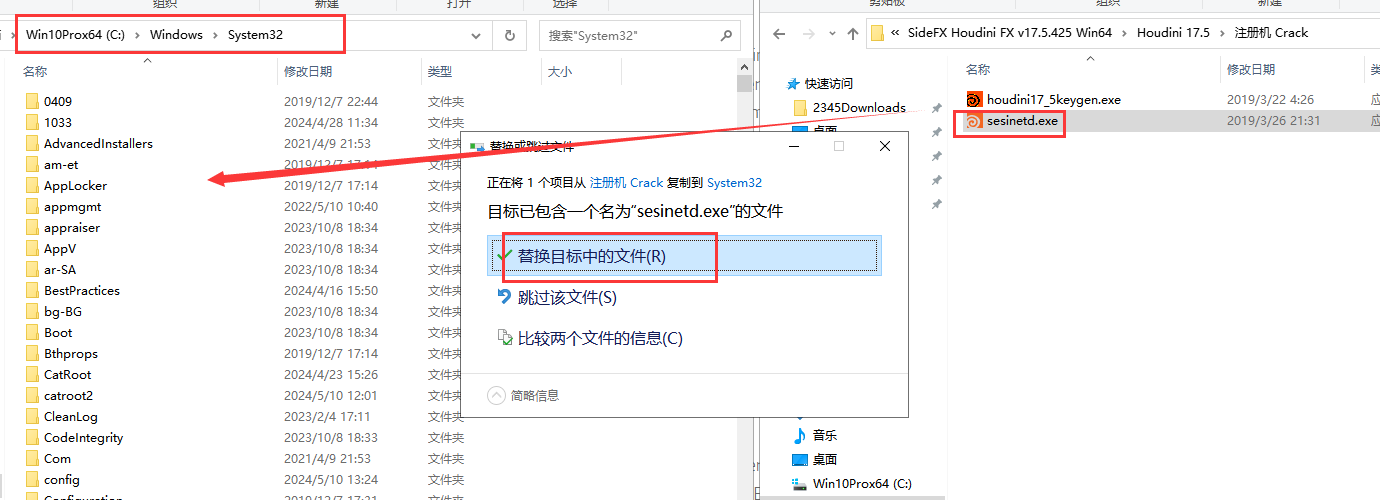Go up one level from 注册机 Crack folder
The width and height of the screenshot is (1380, 500).
click(852, 33)
